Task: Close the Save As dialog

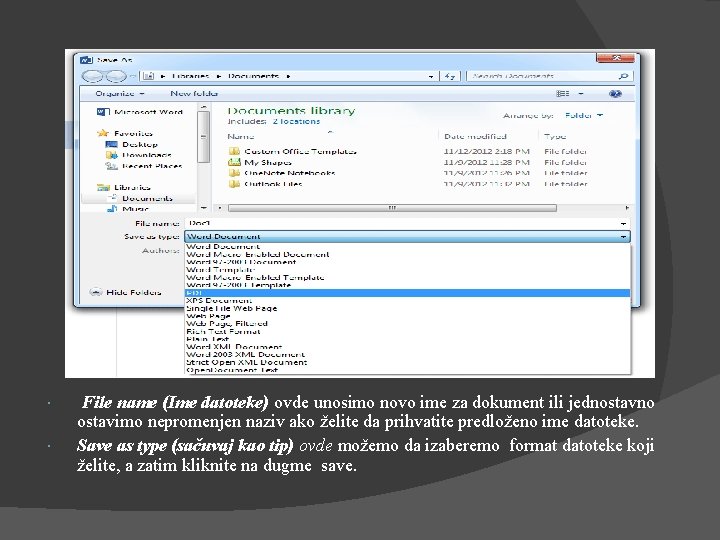Action: (616, 58)
